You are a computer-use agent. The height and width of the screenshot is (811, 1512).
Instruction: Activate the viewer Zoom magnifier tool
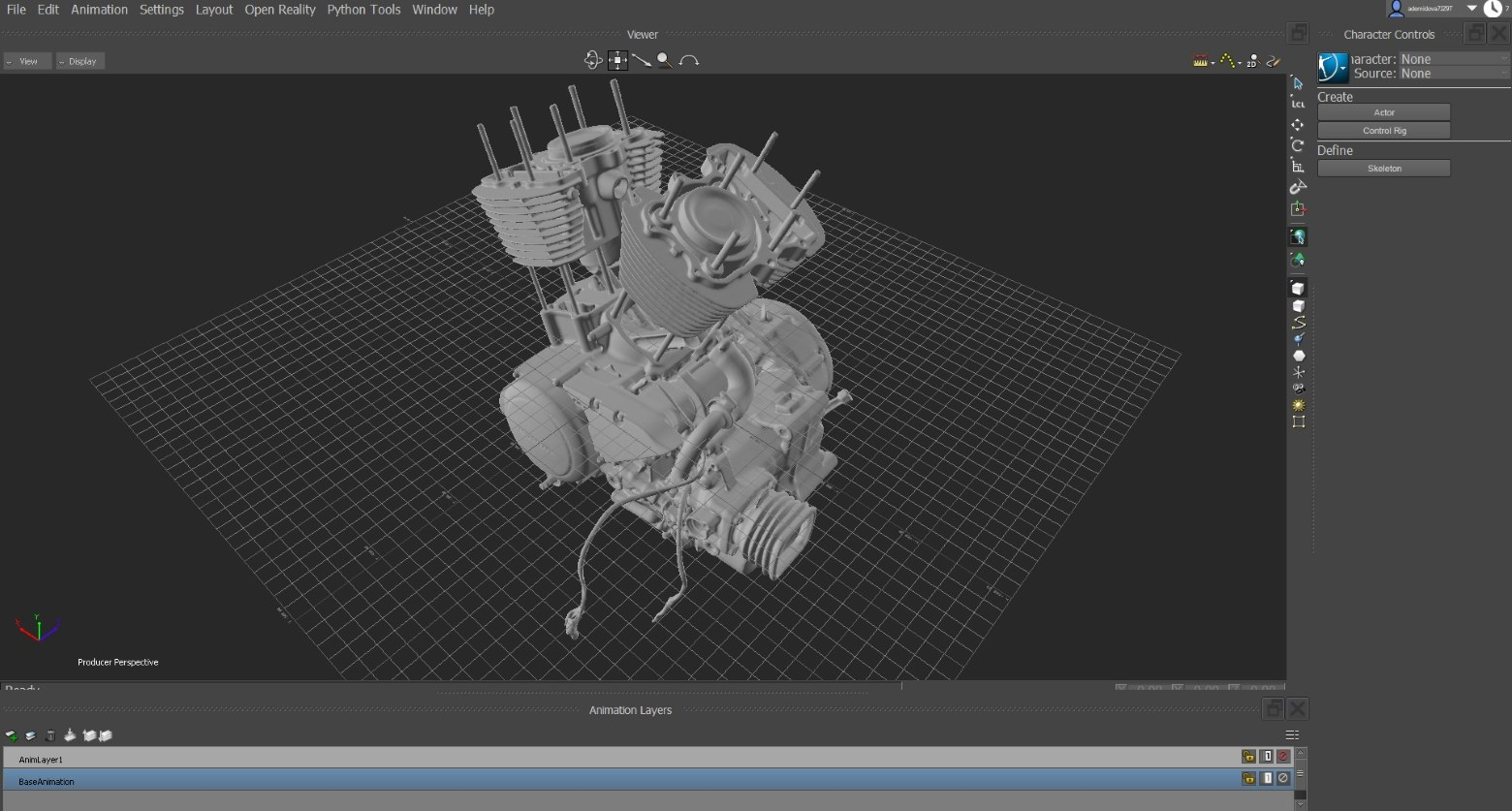coord(664,60)
